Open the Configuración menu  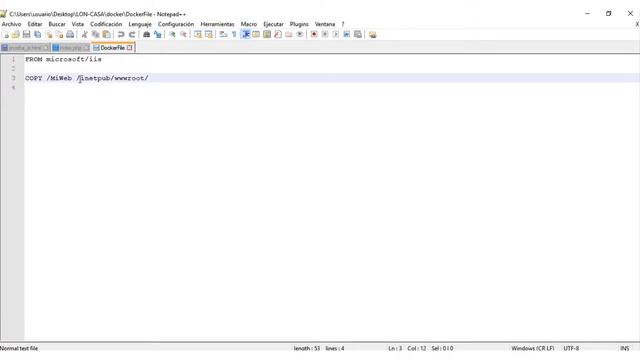pos(176,24)
